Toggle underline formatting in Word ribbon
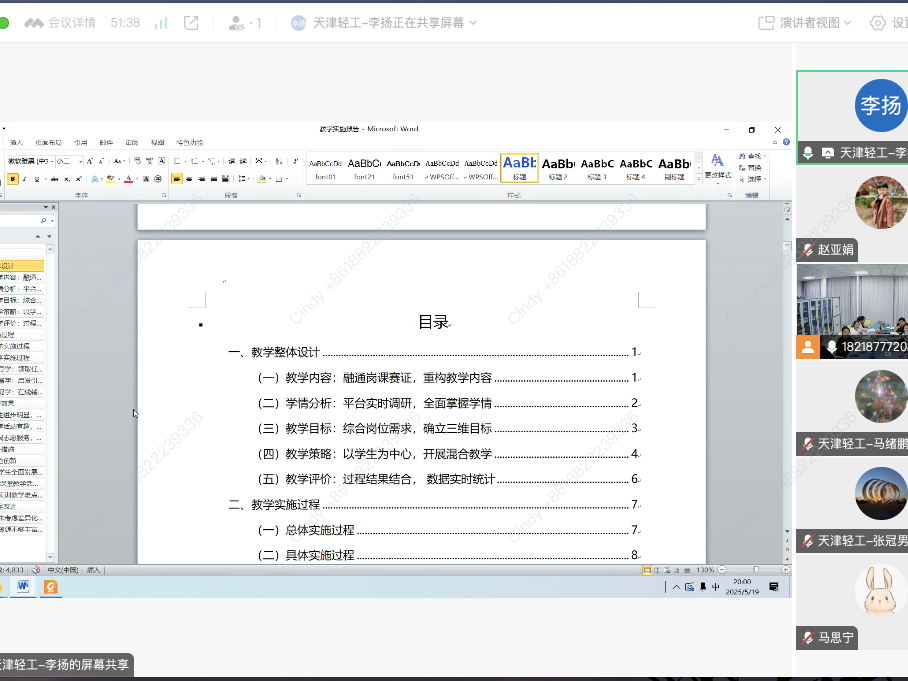The height and width of the screenshot is (681, 908). pos(38,179)
